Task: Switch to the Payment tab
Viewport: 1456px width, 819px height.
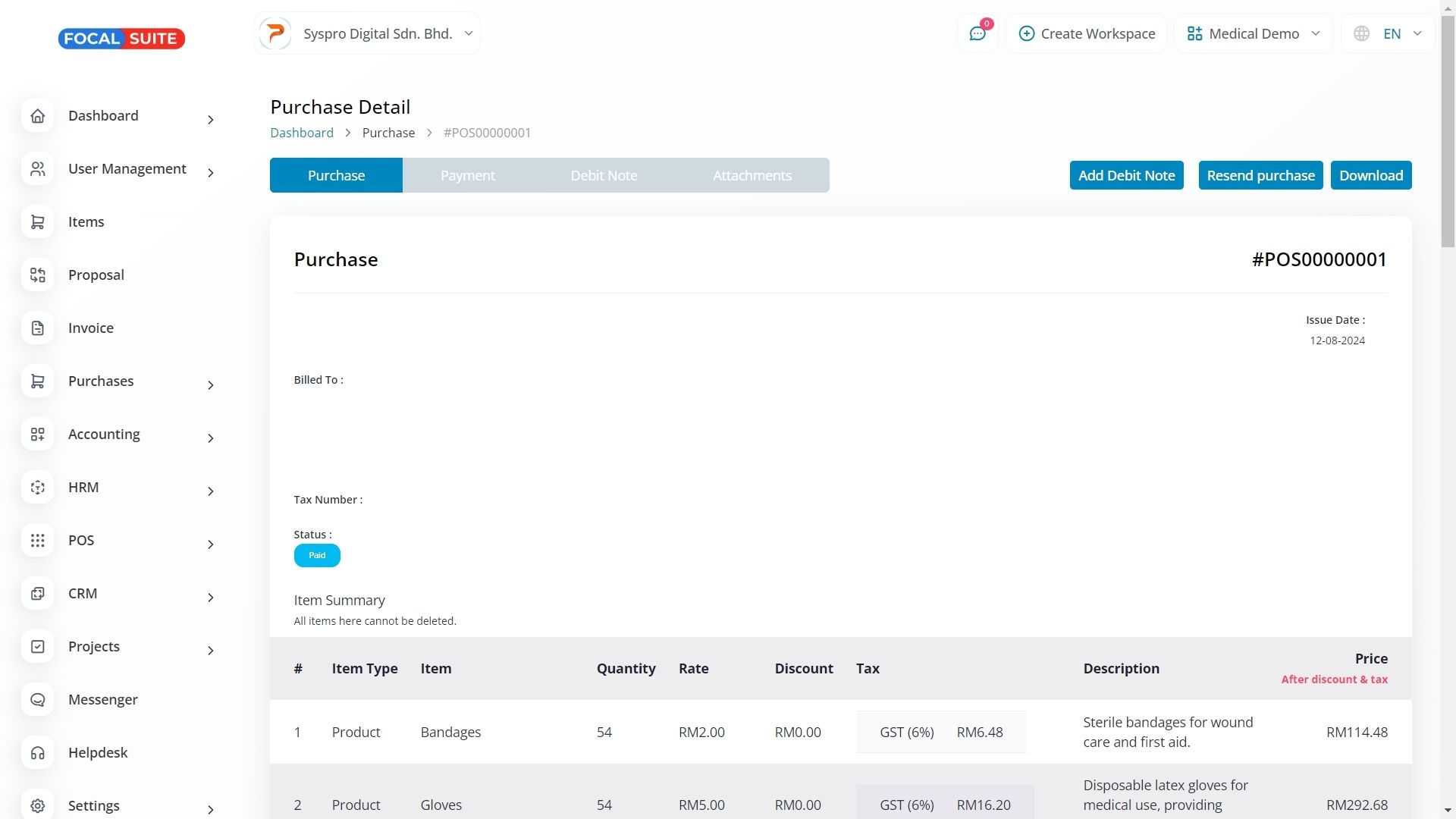Action: click(467, 175)
